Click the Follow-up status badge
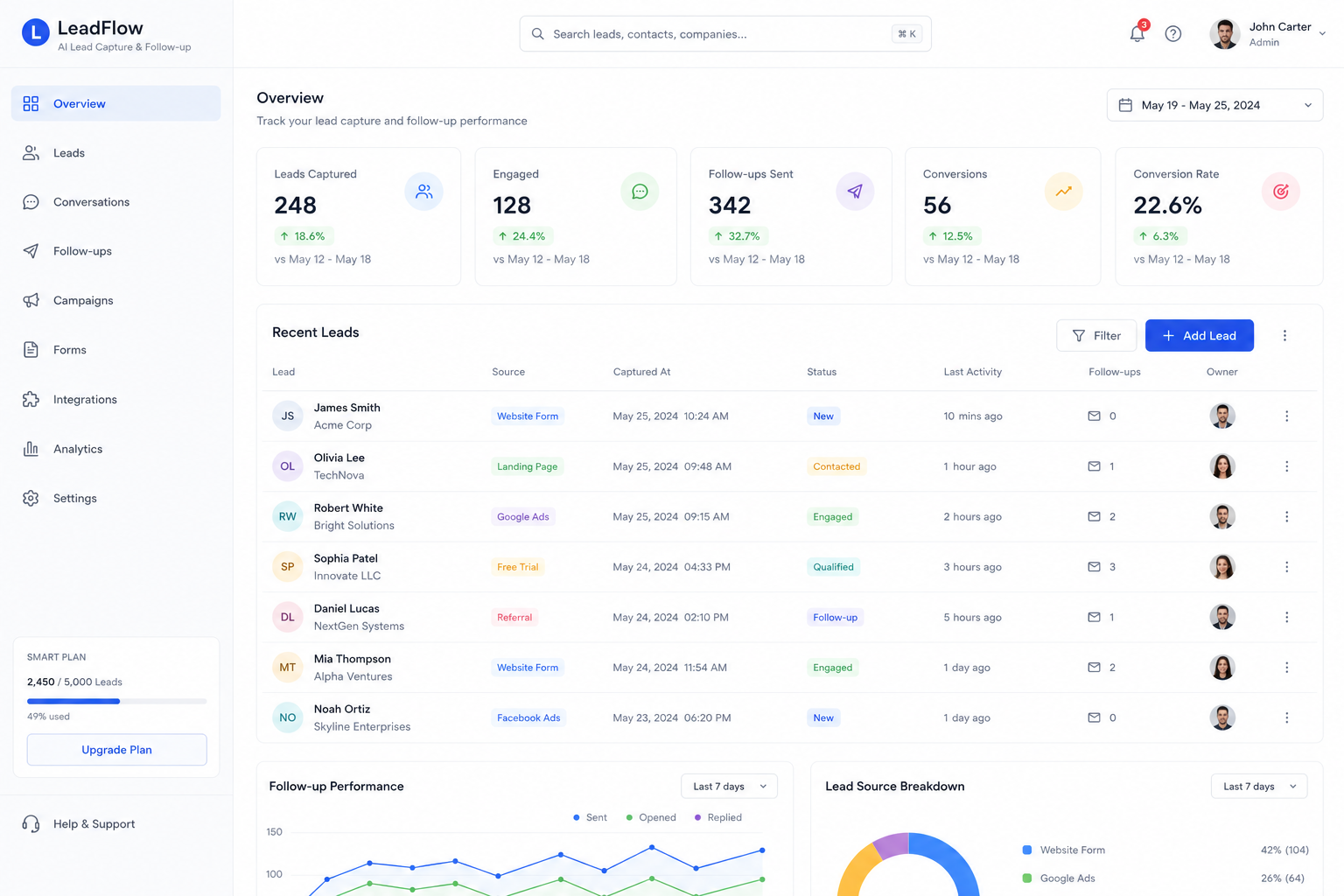1344x896 pixels. [x=835, y=618]
